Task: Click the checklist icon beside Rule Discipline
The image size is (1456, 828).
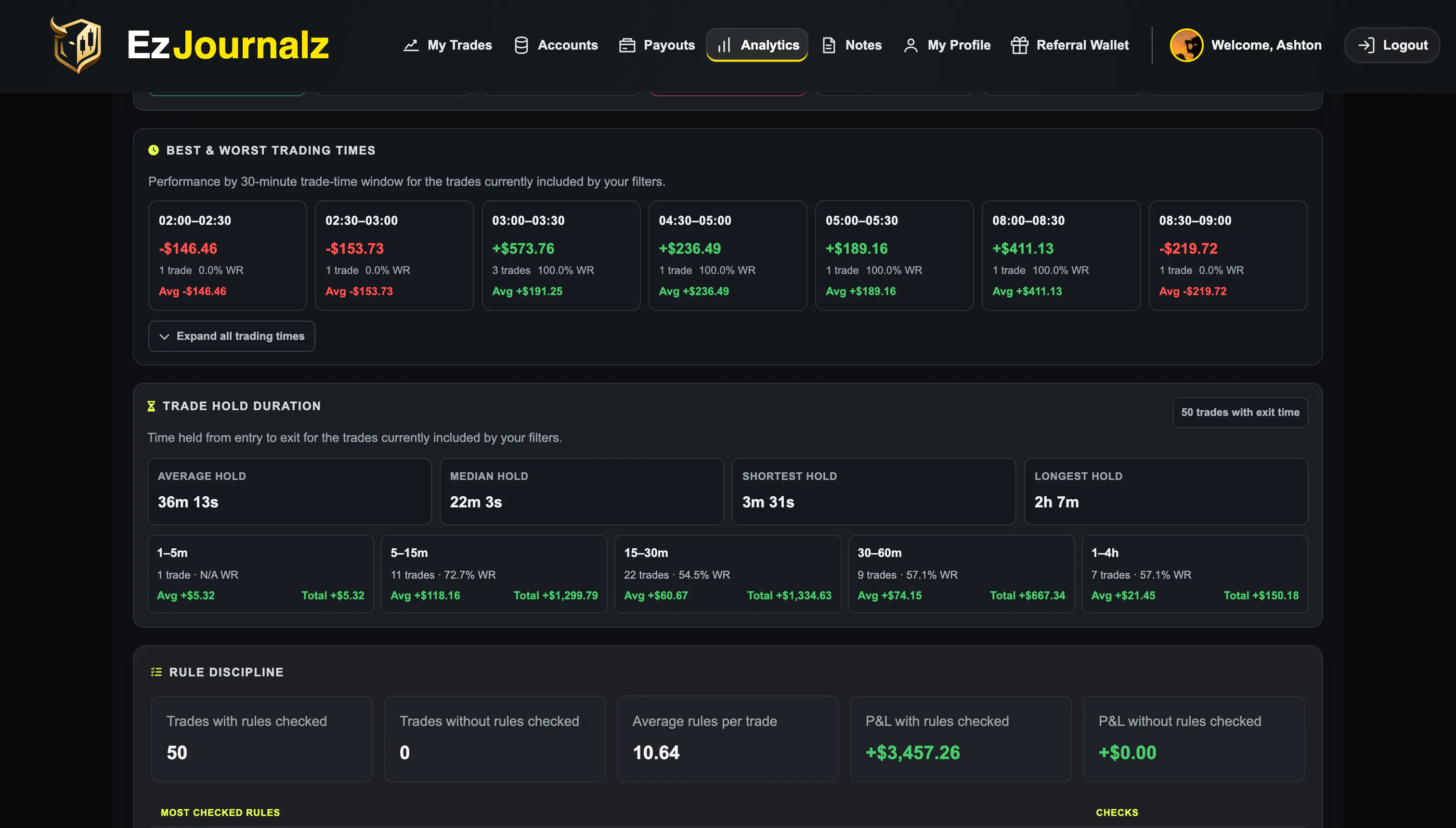Action: (x=156, y=672)
